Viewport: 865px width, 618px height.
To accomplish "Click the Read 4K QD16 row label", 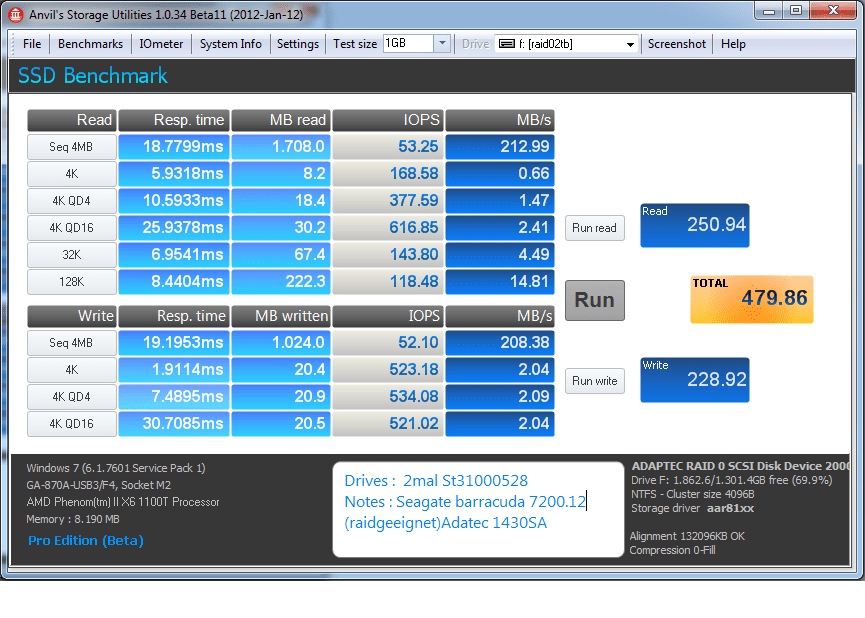I will pos(72,228).
